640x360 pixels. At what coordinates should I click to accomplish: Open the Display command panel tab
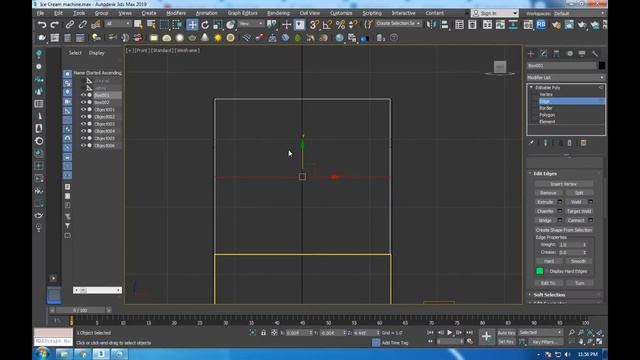(x=582, y=53)
